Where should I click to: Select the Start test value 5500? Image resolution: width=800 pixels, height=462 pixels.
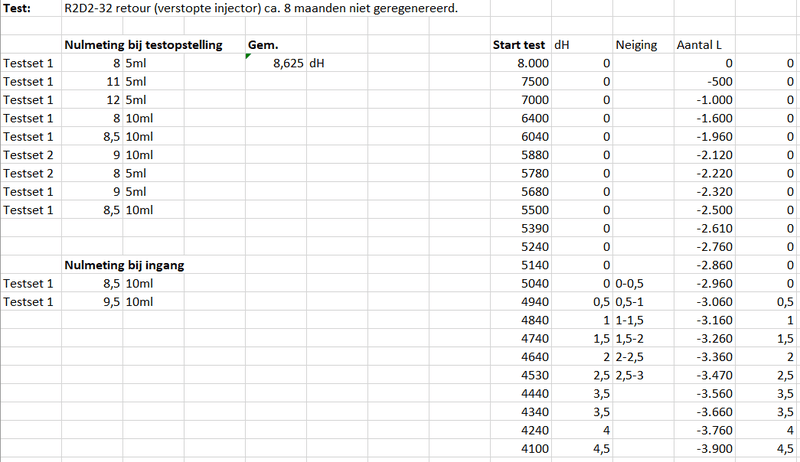[x=535, y=210]
